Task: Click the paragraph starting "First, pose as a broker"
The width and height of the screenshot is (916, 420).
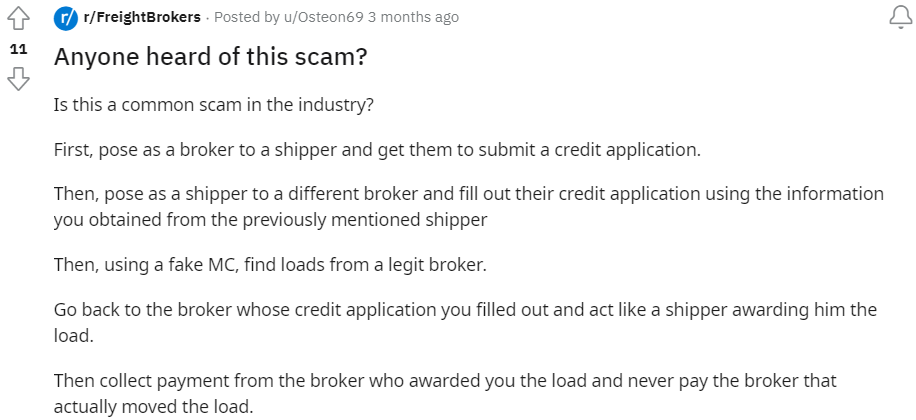Action: click(377, 150)
